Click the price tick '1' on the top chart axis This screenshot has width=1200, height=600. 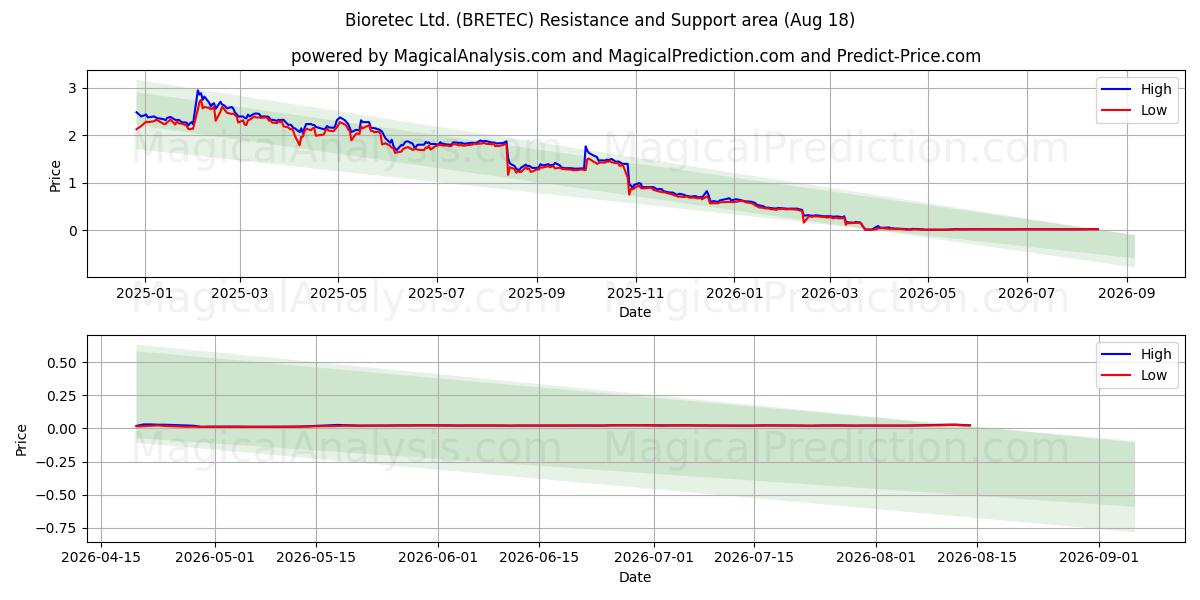[73, 183]
